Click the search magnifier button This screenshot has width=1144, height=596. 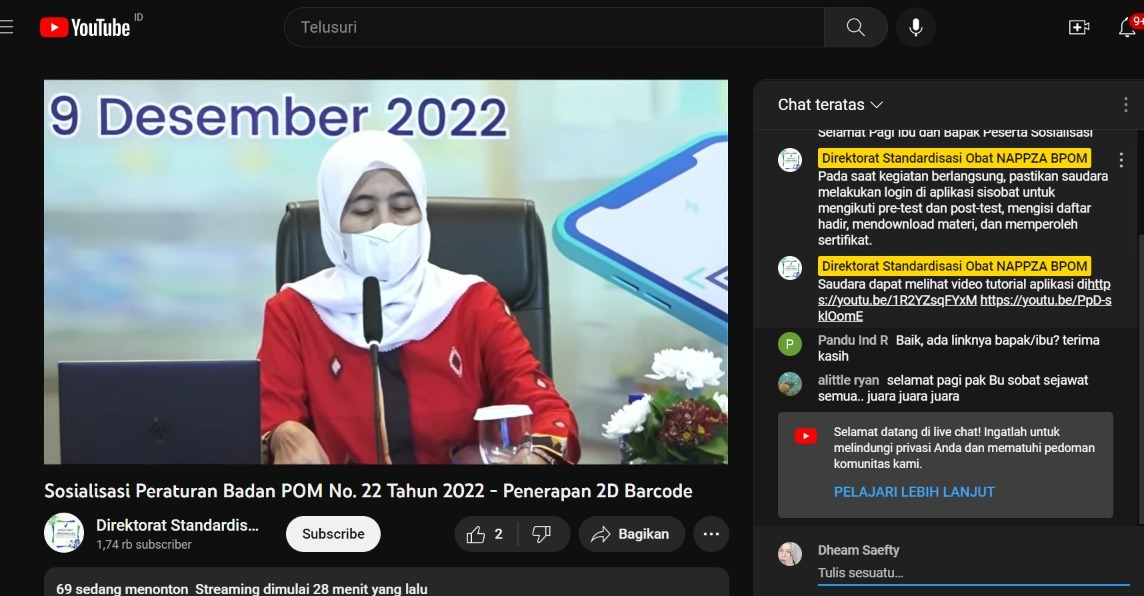(x=855, y=28)
